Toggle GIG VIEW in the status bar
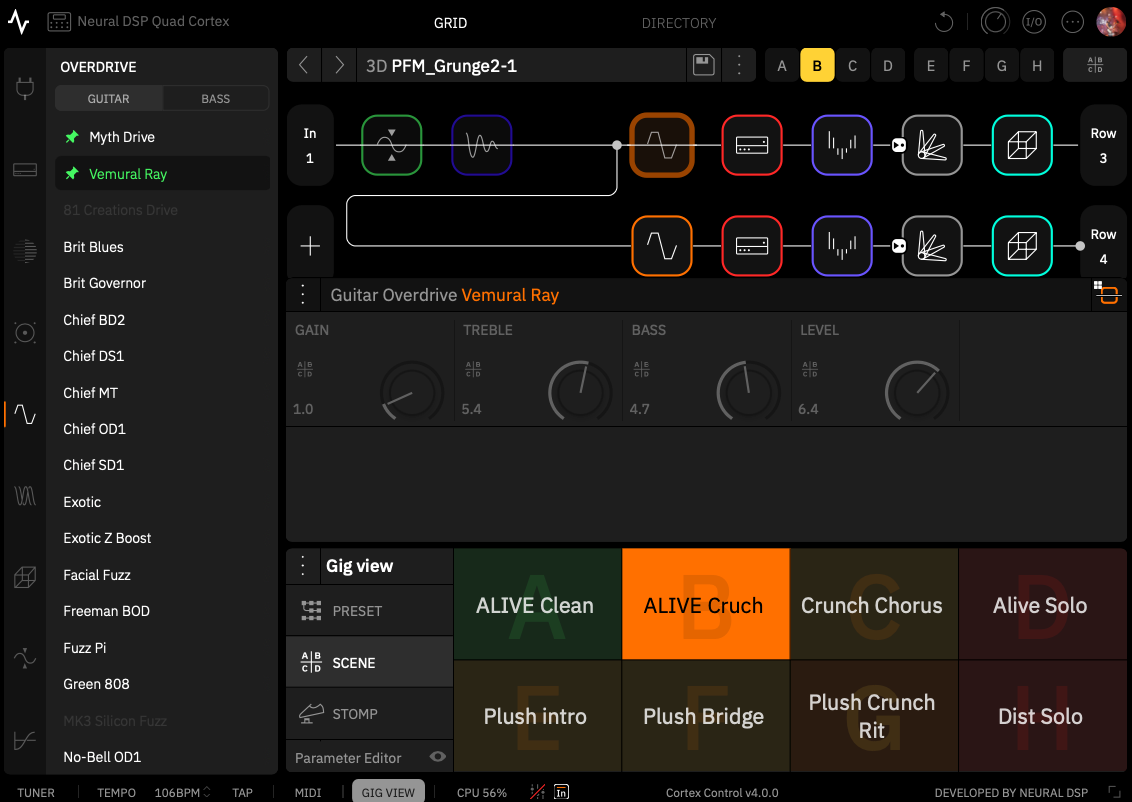 388,792
